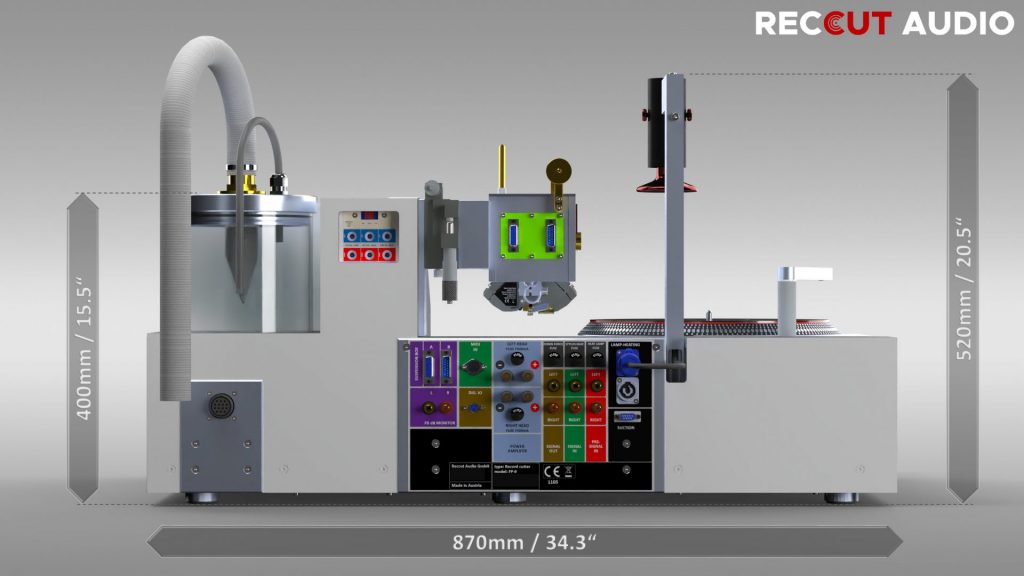Click suspension box connector A
Viewport: 1024px width, 576px height.
[x=430, y=367]
